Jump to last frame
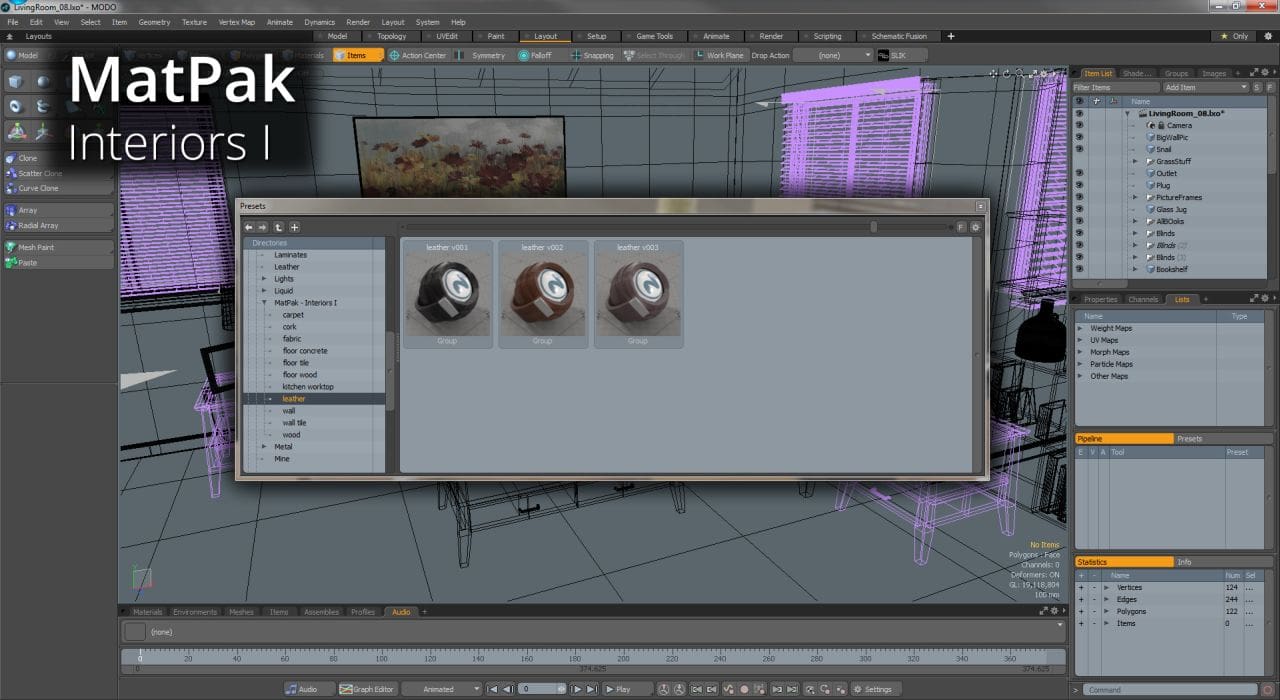Image resolution: width=1280 pixels, height=700 pixels. (592, 689)
